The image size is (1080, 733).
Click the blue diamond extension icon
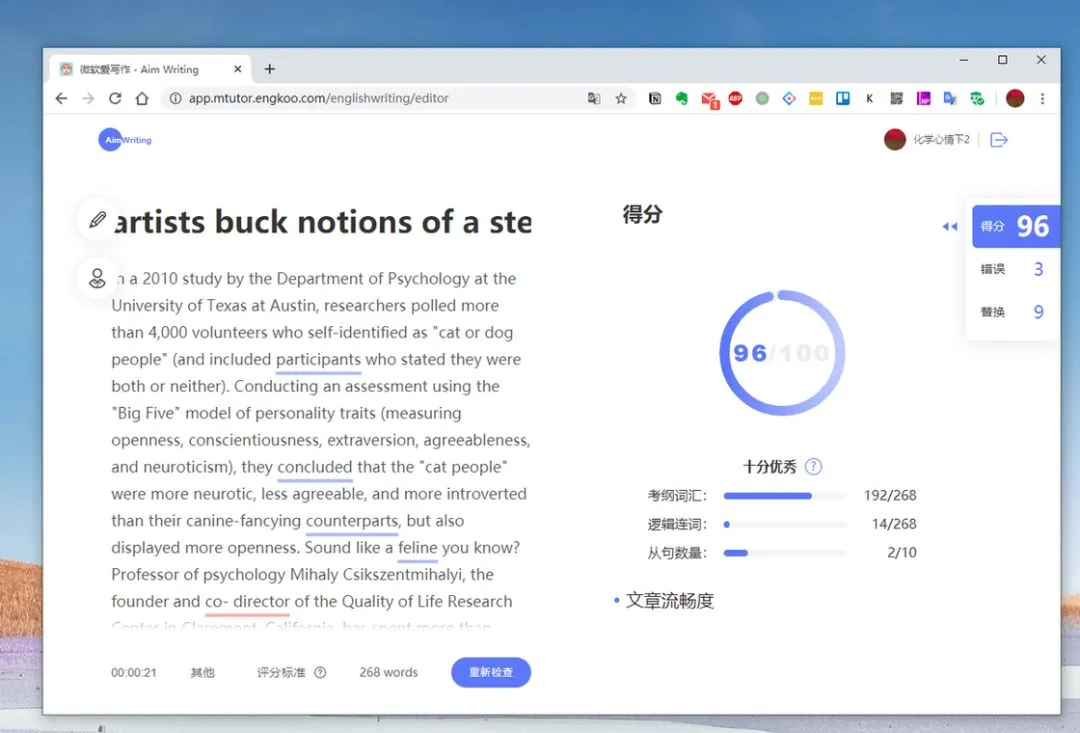tap(789, 99)
